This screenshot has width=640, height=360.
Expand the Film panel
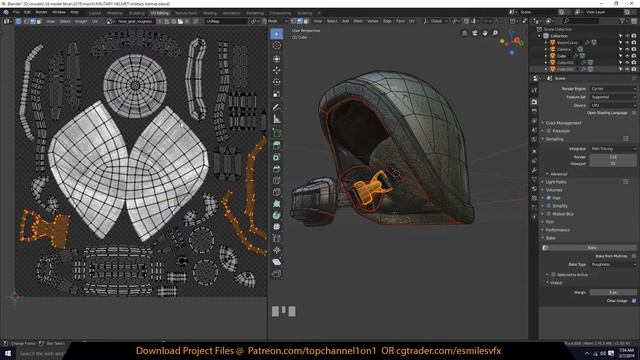pos(549,222)
